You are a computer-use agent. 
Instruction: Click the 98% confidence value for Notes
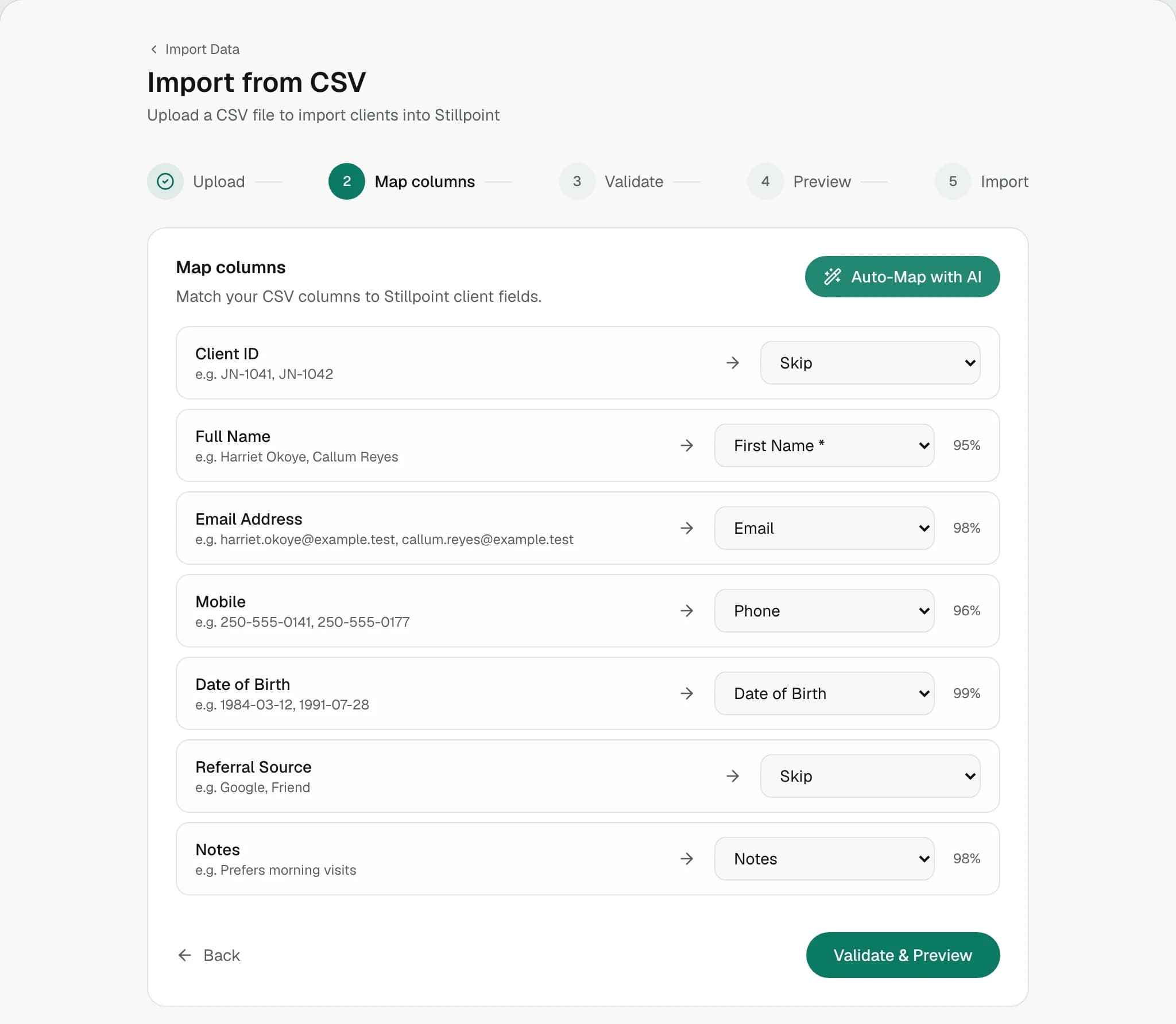966,859
